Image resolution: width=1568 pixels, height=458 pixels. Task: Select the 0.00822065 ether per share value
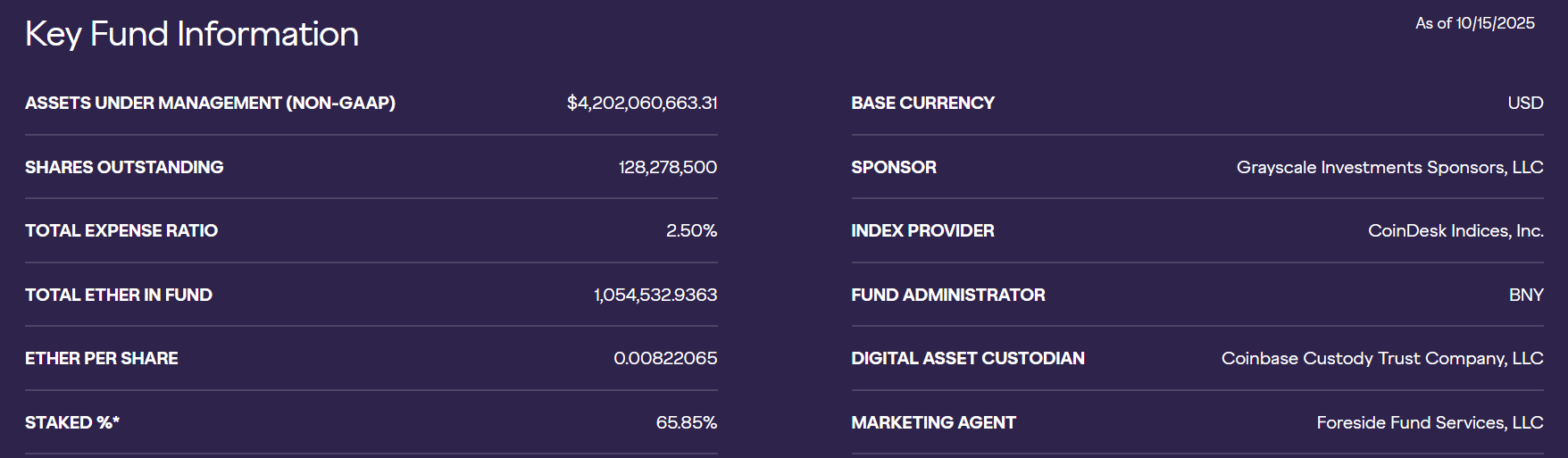(665, 358)
